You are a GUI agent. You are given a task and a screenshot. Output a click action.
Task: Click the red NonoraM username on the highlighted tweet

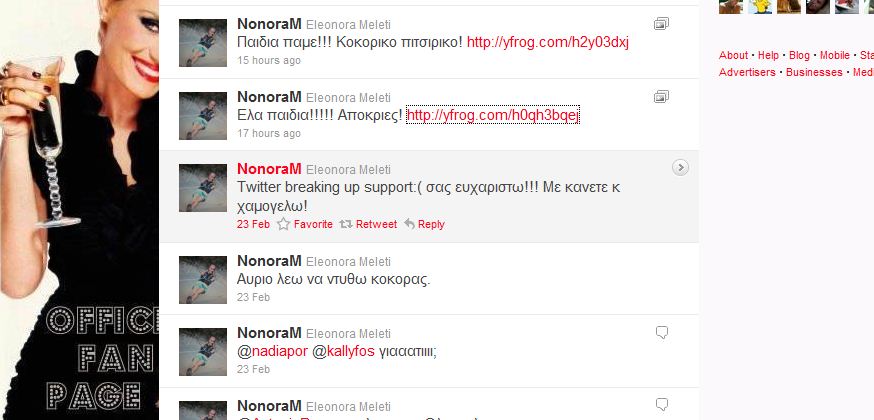[x=269, y=169]
